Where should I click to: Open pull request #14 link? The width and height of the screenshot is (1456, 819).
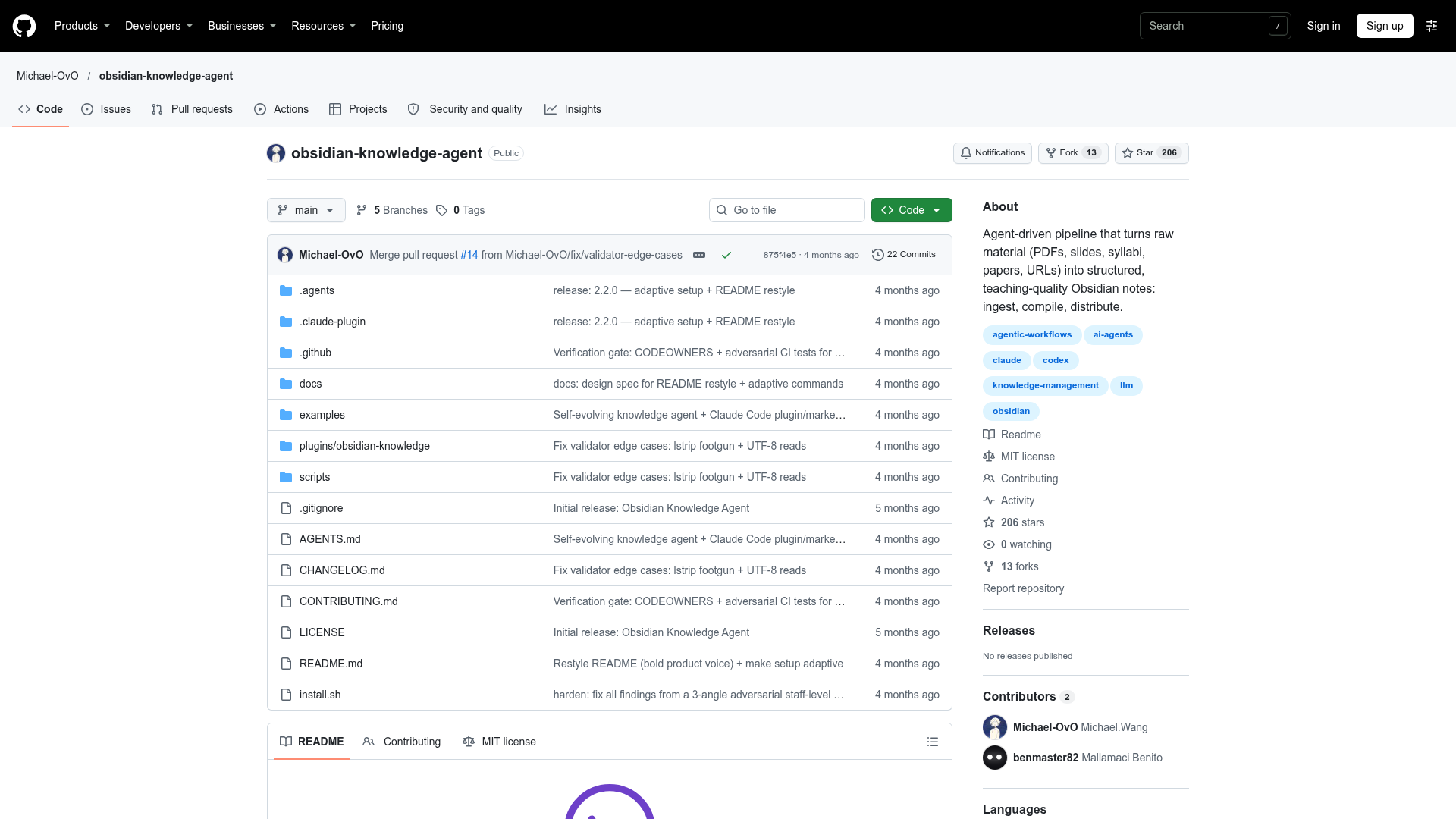469,255
